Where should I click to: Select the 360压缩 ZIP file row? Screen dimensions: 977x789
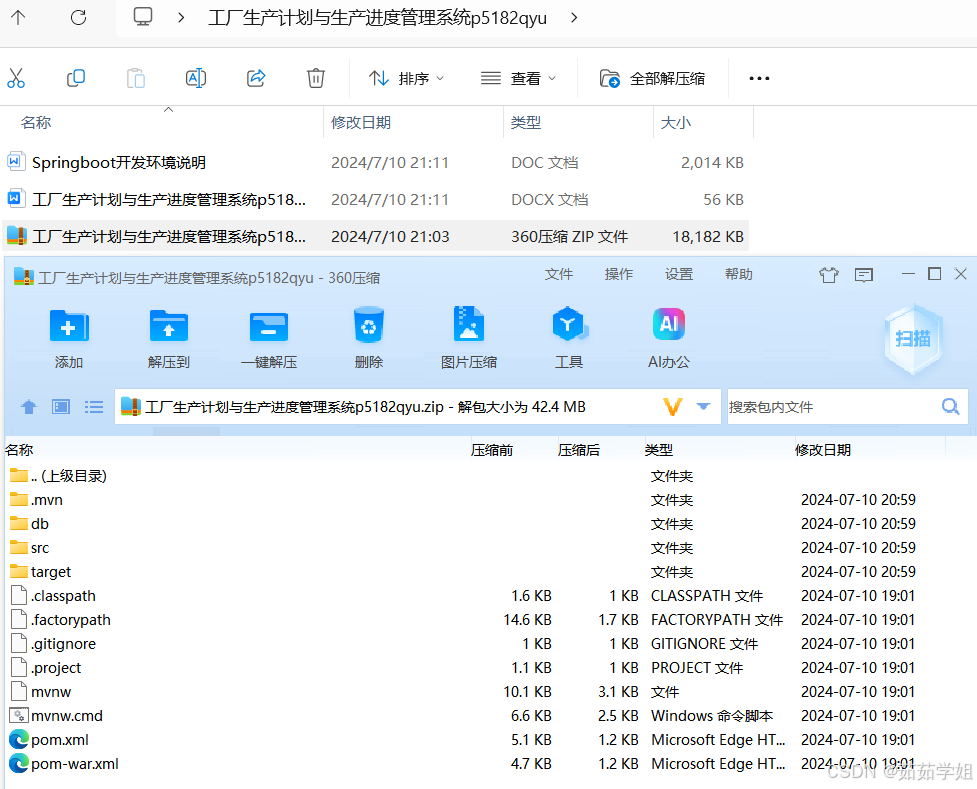pos(375,236)
